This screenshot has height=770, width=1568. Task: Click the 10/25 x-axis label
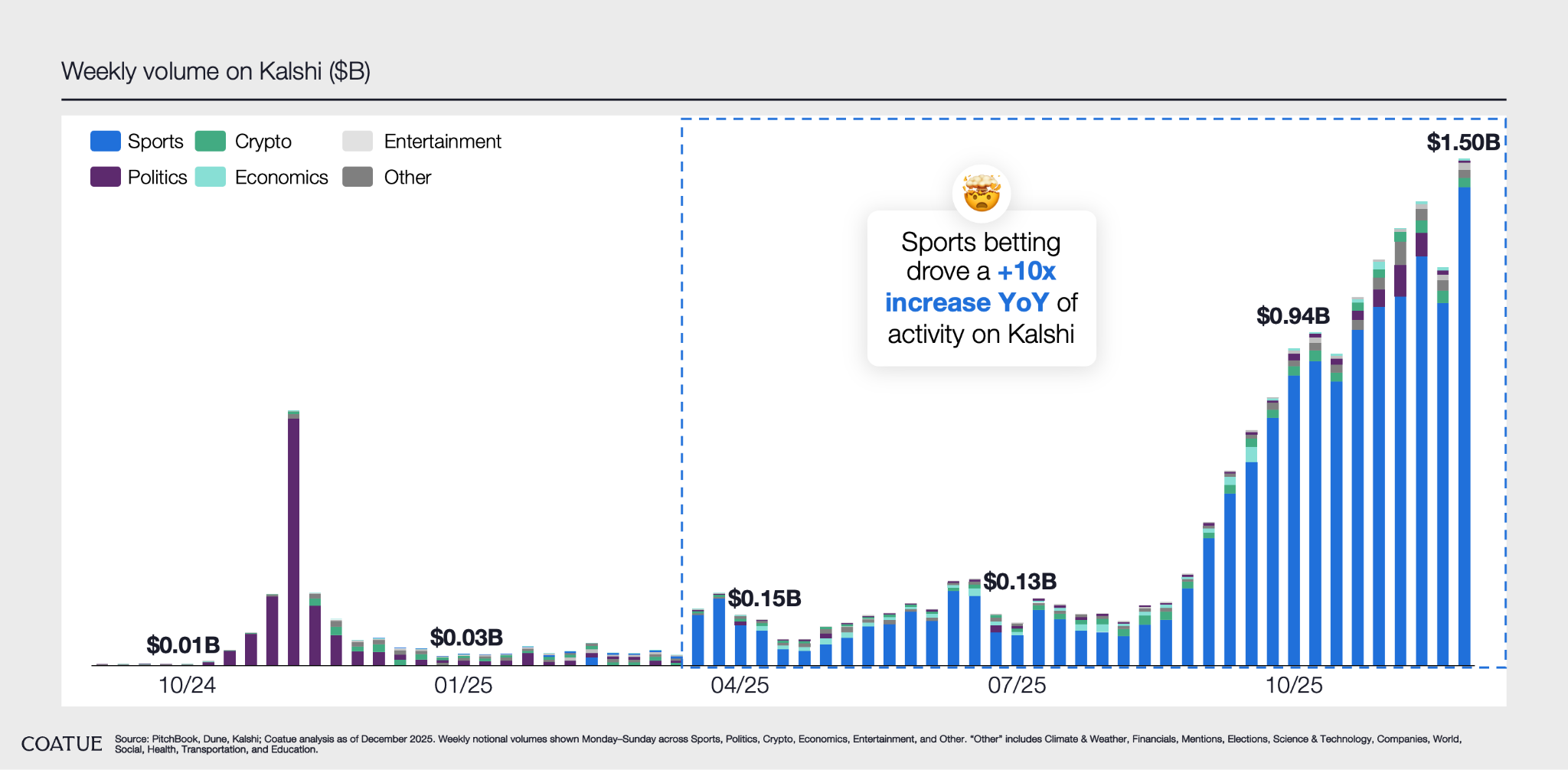[x=1294, y=685]
